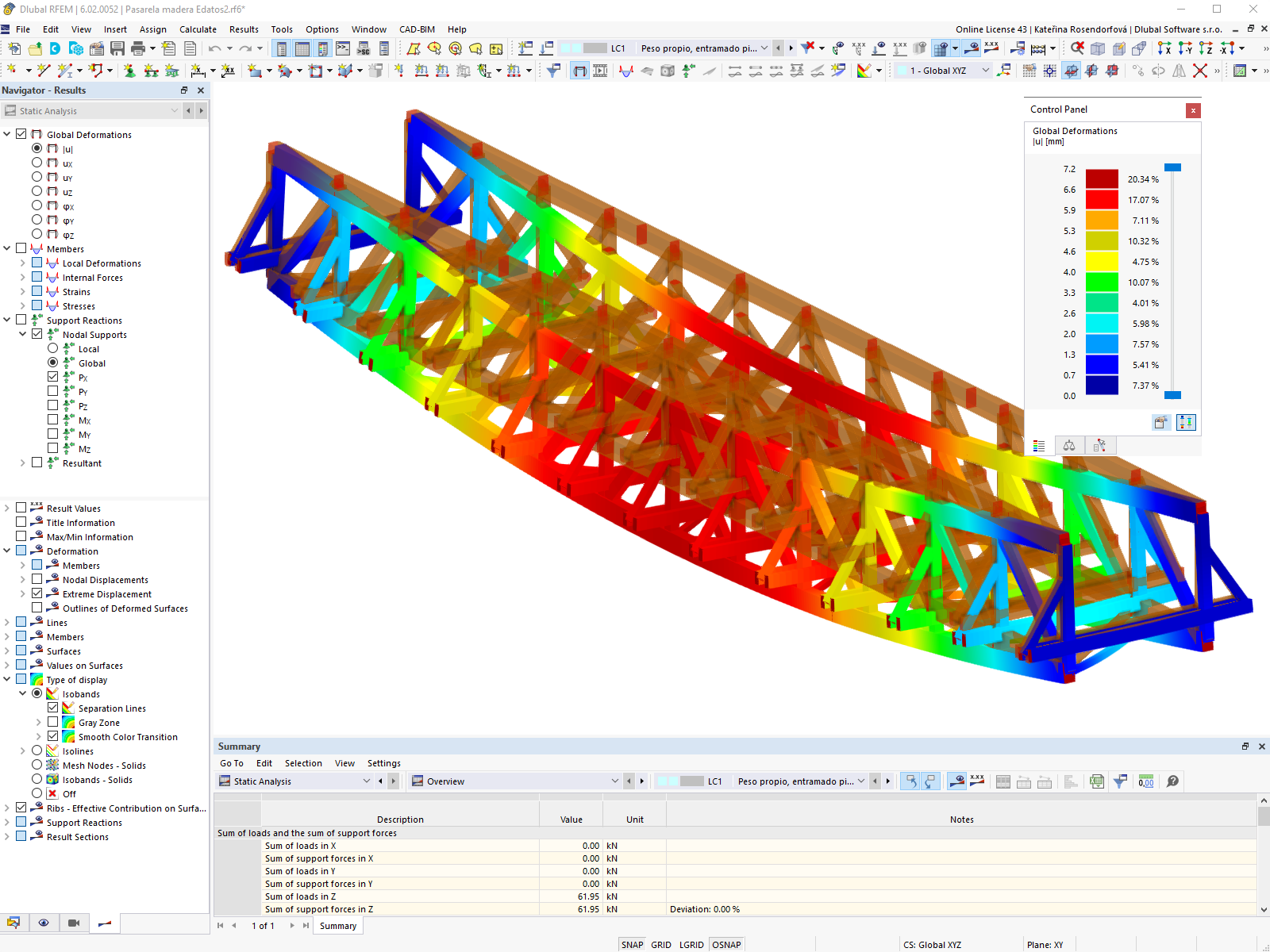Check the Members results checkbox
1270x952 pixels.
point(21,248)
